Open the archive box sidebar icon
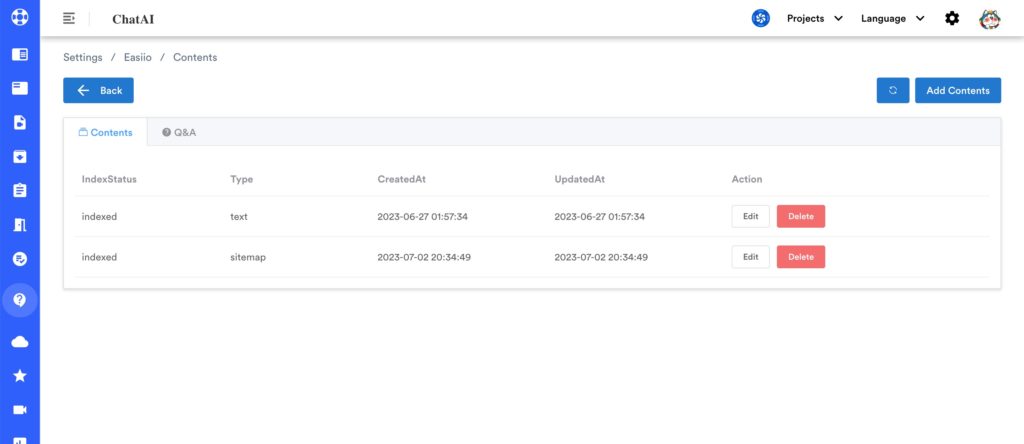 pyautogui.click(x=20, y=157)
